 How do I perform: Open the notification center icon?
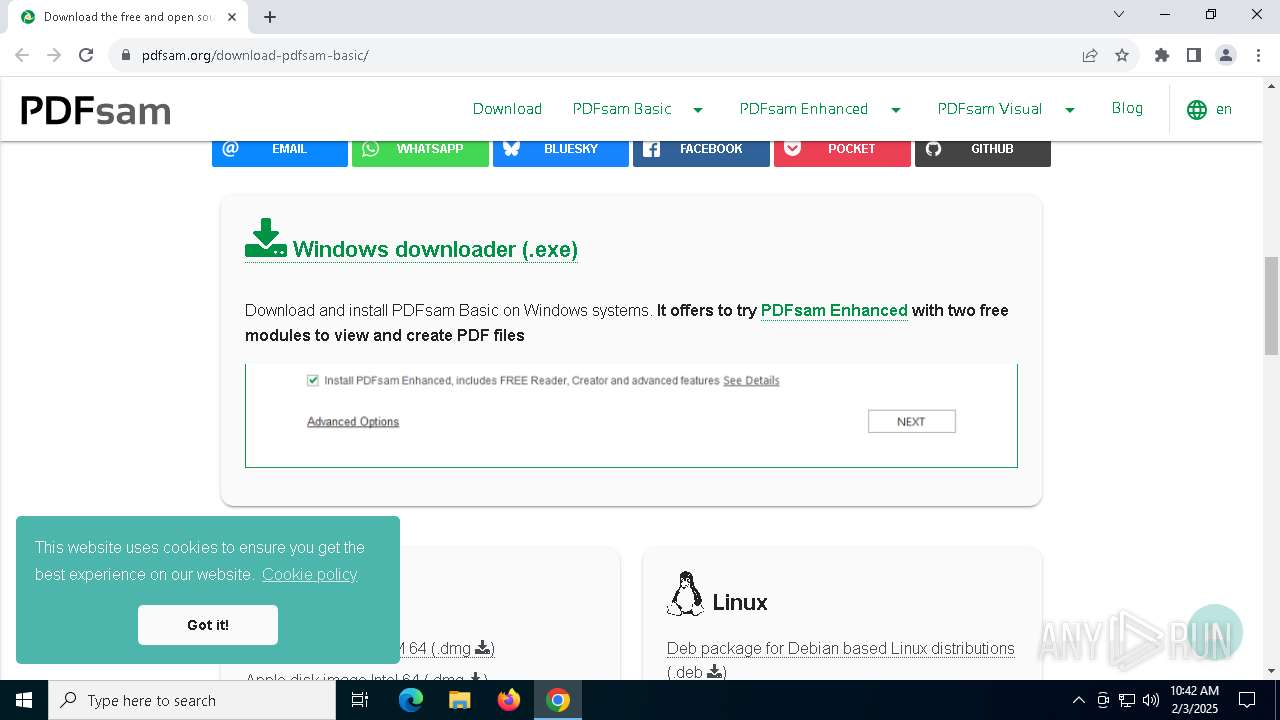pos(1247,700)
